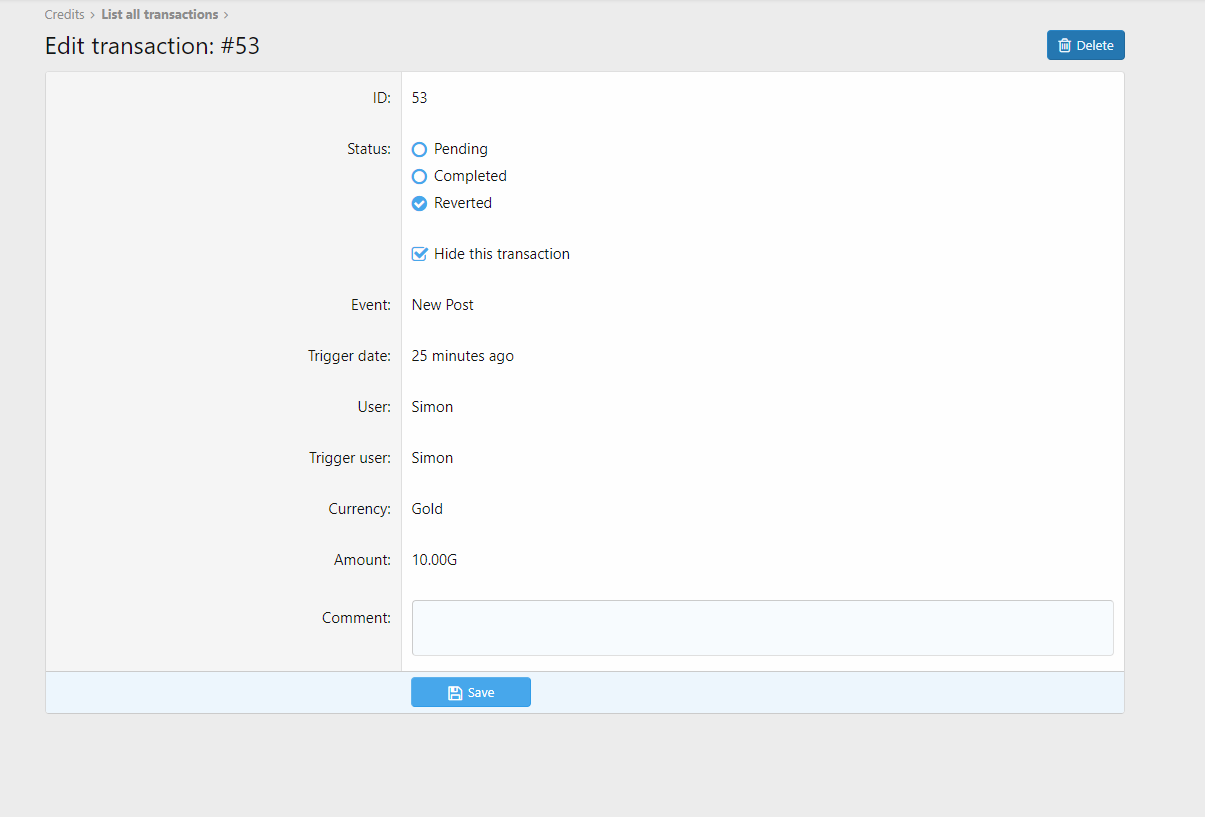Click the trash can icon on Delete
This screenshot has height=817, width=1205.
[1065, 45]
